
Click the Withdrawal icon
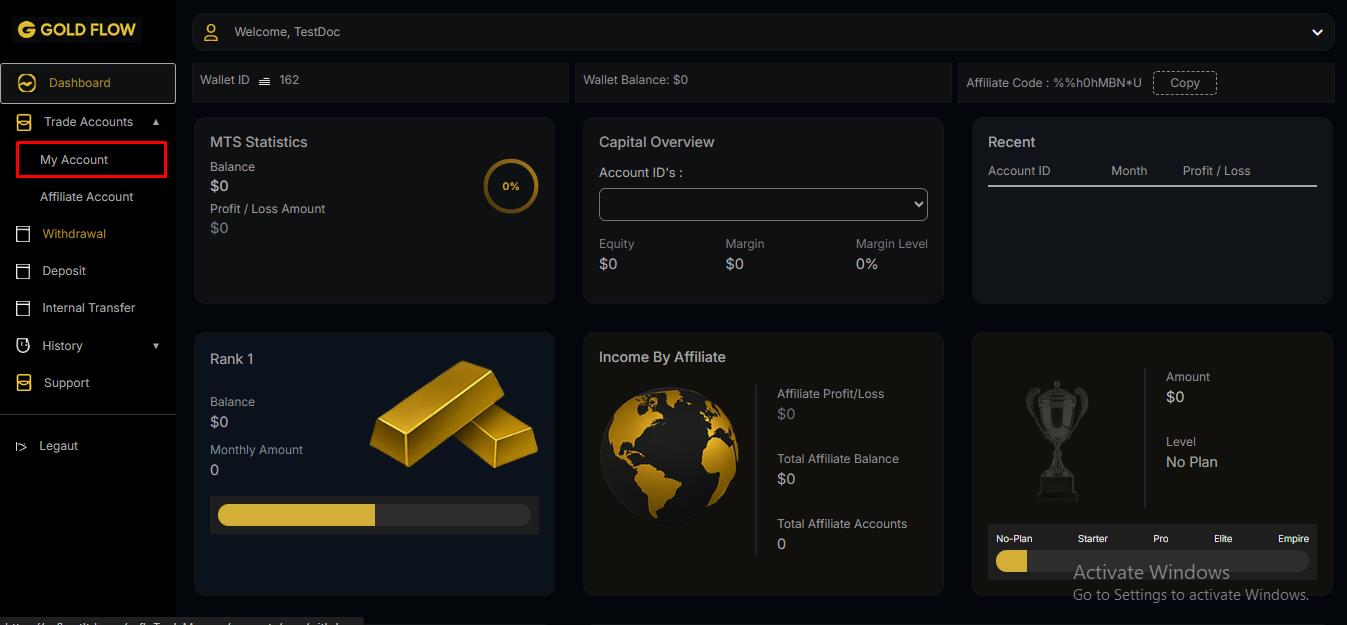[23, 233]
